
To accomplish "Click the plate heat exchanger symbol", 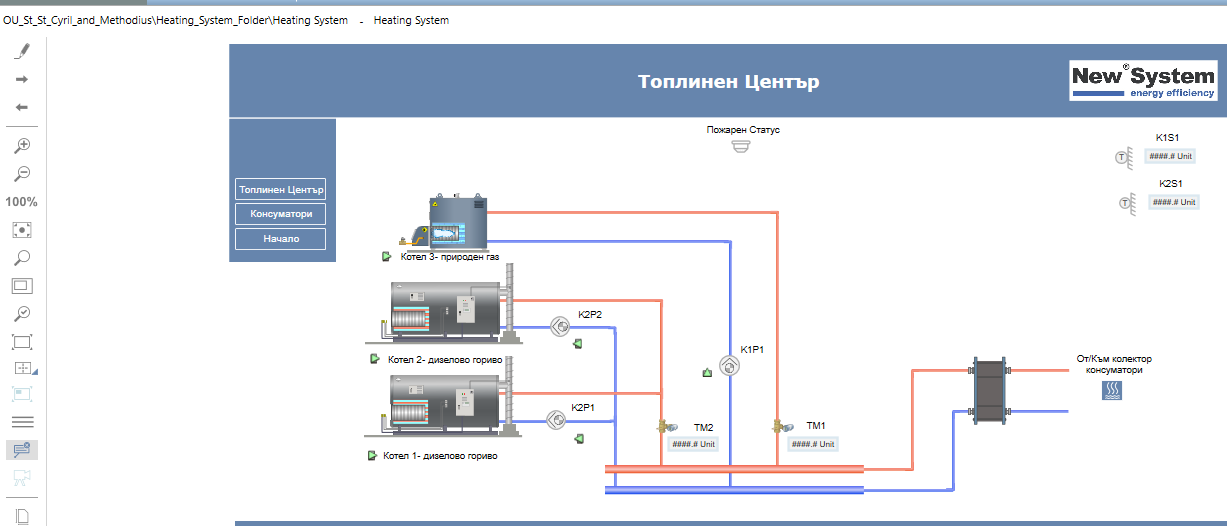I will (x=989, y=390).
